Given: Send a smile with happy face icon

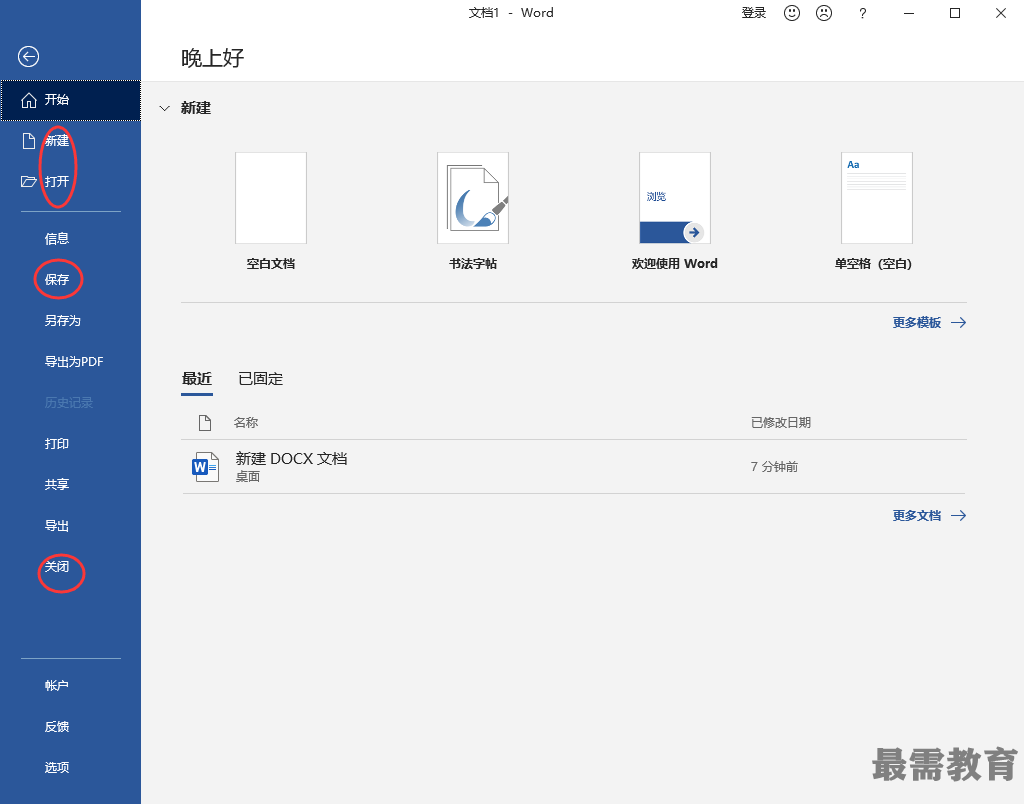Looking at the screenshot, I should (x=792, y=13).
